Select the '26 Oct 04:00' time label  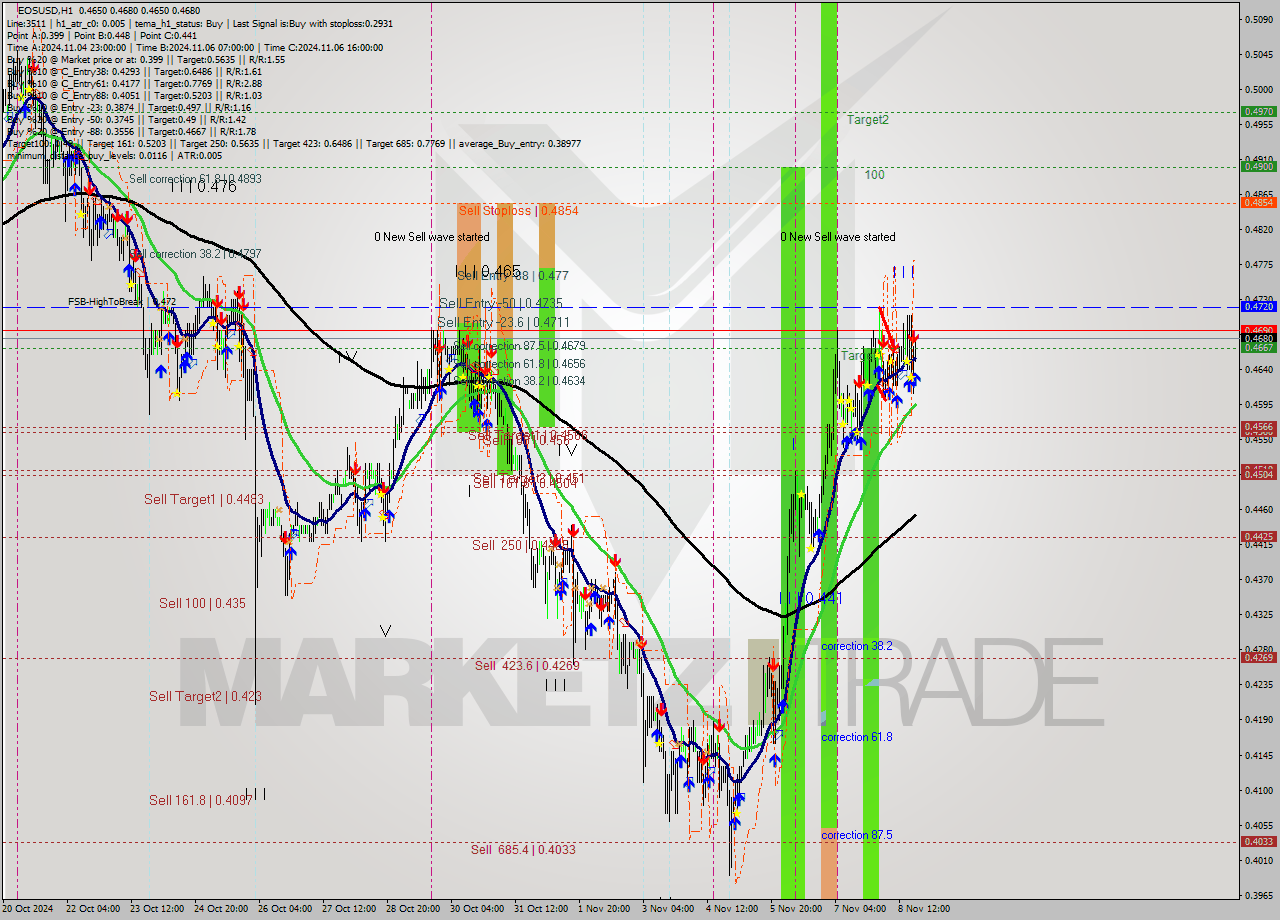tap(284, 909)
